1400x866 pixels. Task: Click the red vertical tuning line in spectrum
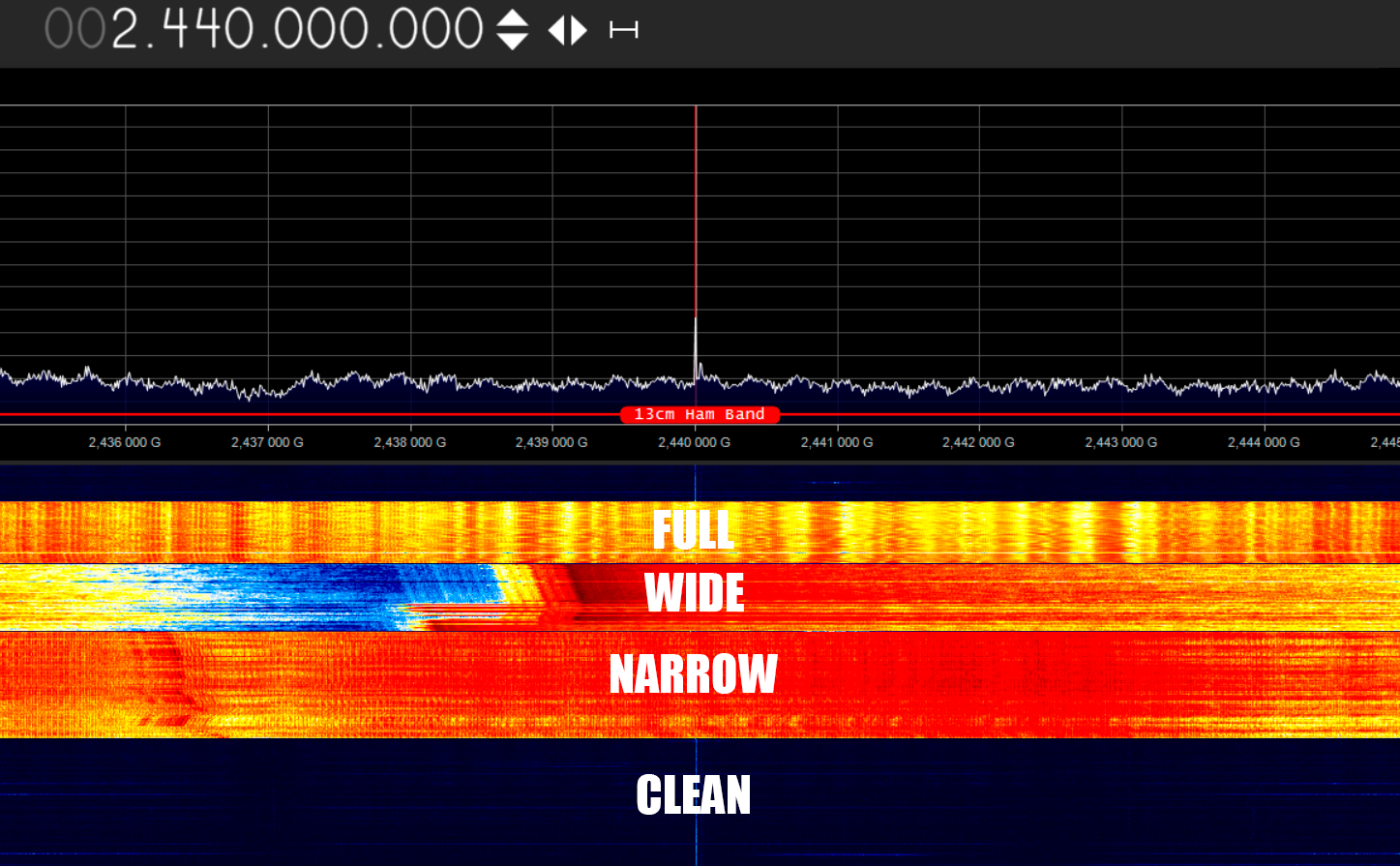click(696, 211)
